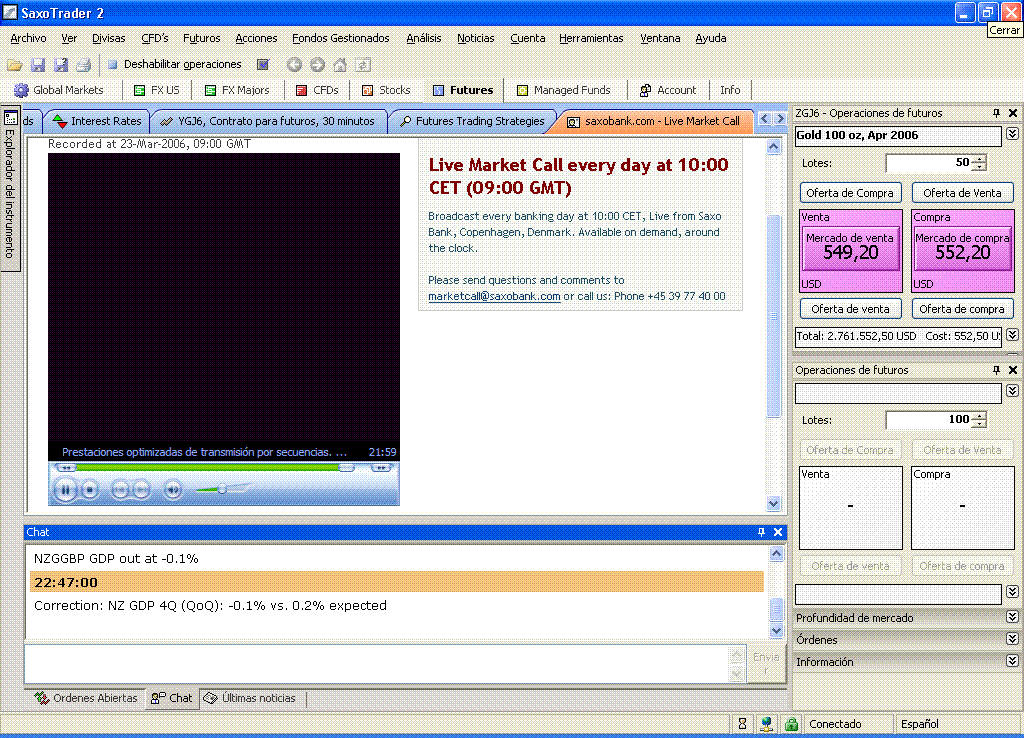Click the network user status icon

766,724
